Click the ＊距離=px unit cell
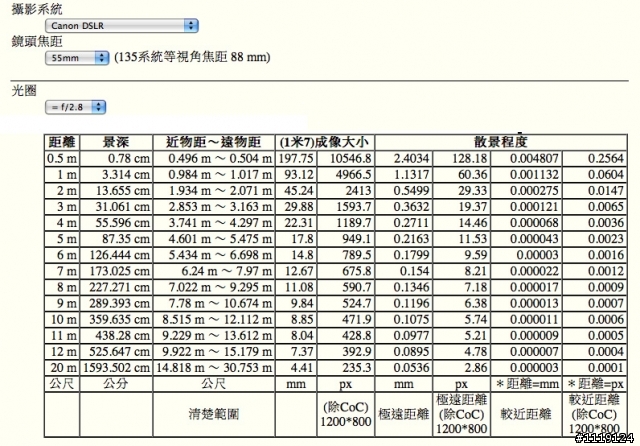Image resolution: width=640 pixels, height=446 pixels. click(x=594, y=384)
